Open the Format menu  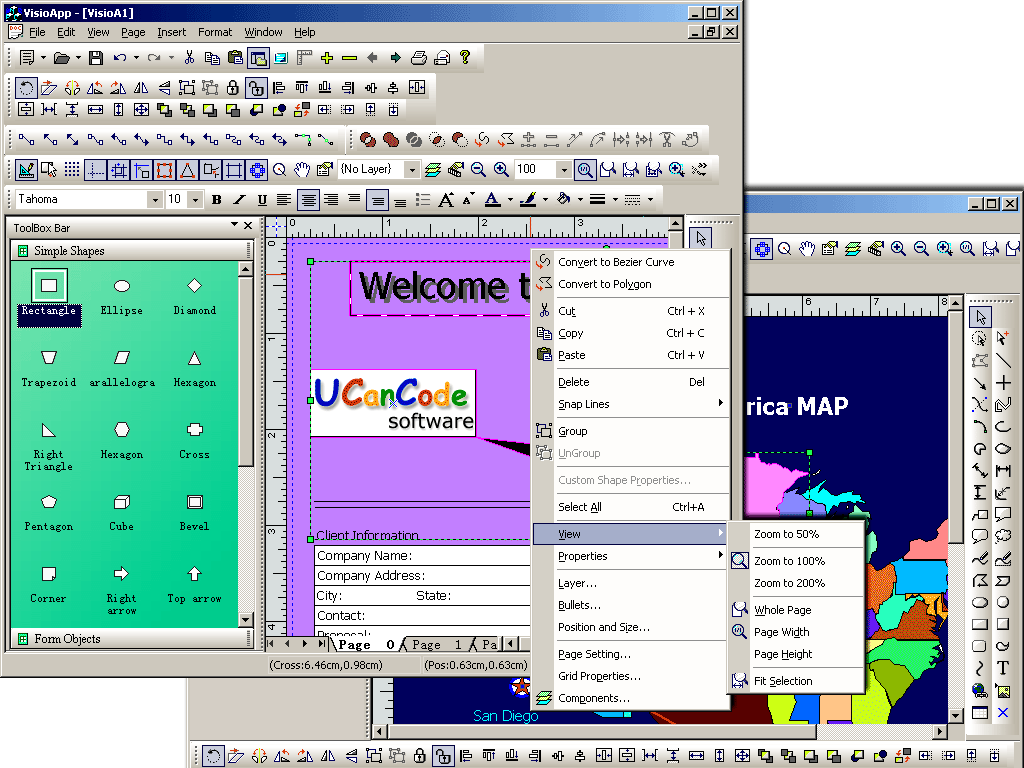pyautogui.click(x=214, y=31)
